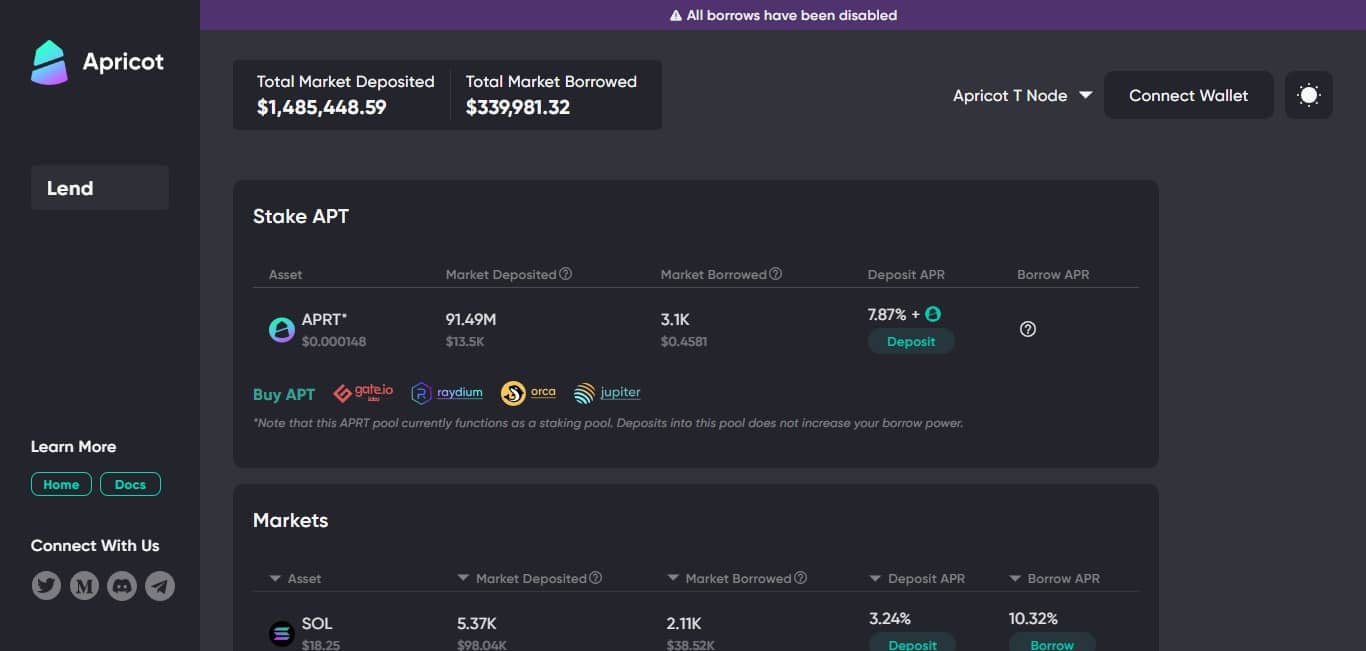This screenshot has width=1366, height=651.
Task: Click the Telegram icon under Connect With Us
Action: pos(160,585)
